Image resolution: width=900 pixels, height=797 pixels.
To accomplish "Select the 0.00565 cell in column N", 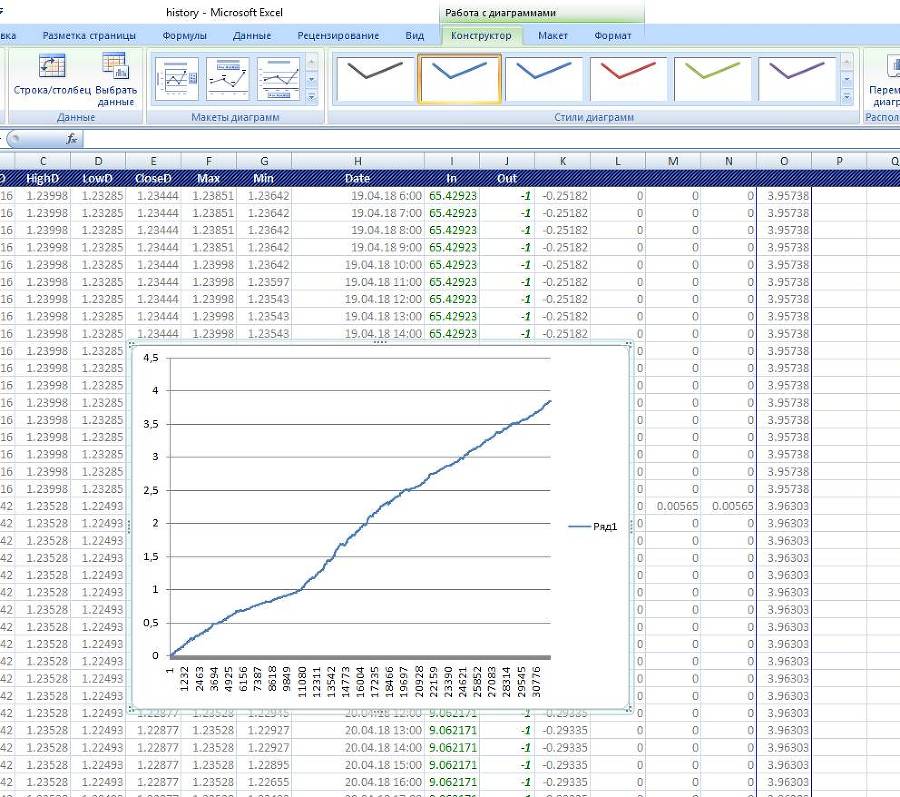I will (x=728, y=506).
